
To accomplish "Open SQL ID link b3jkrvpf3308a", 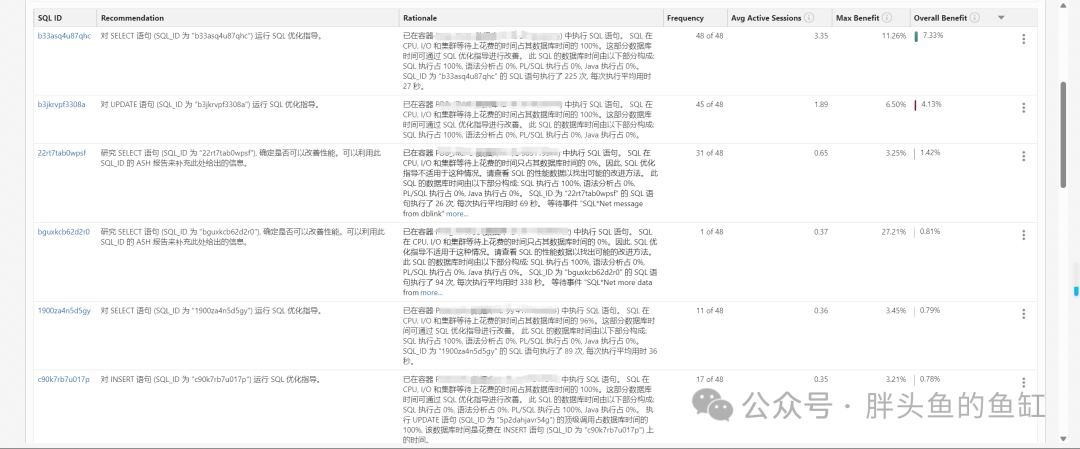I will click(x=61, y=105).
